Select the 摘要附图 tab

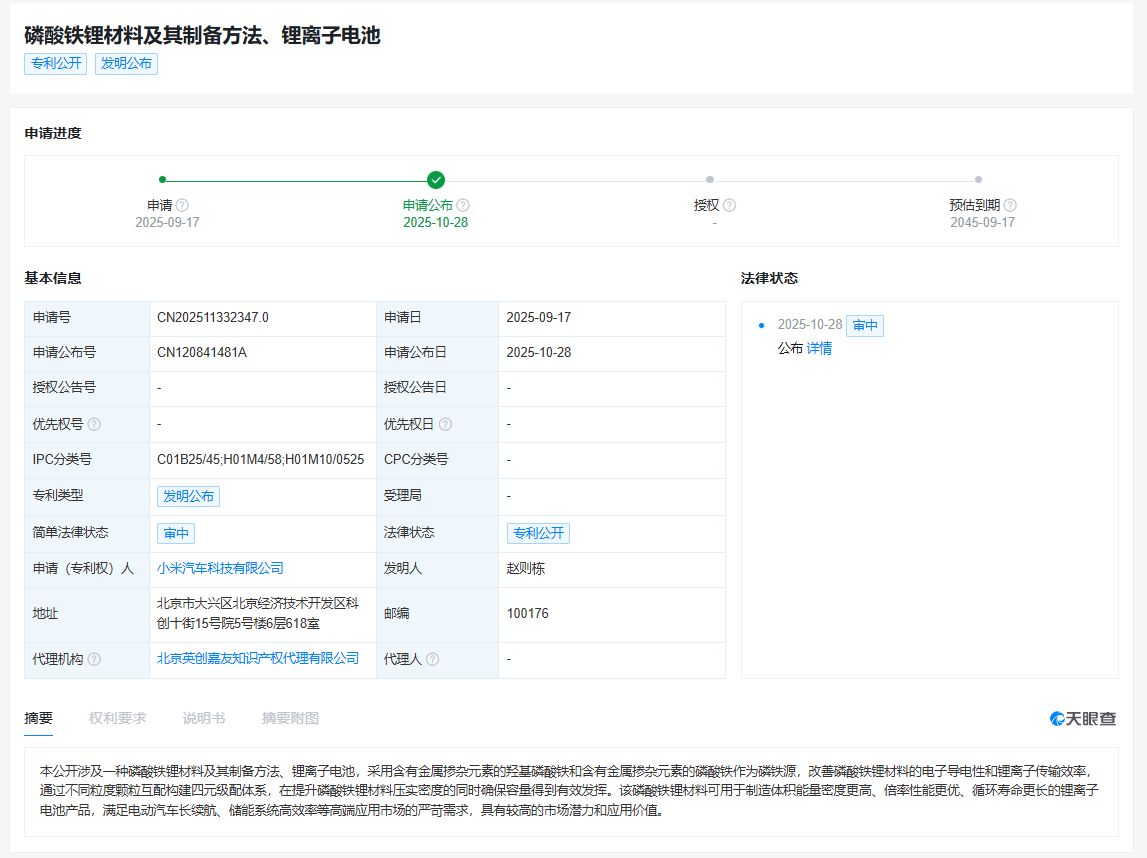coord(290,718)
